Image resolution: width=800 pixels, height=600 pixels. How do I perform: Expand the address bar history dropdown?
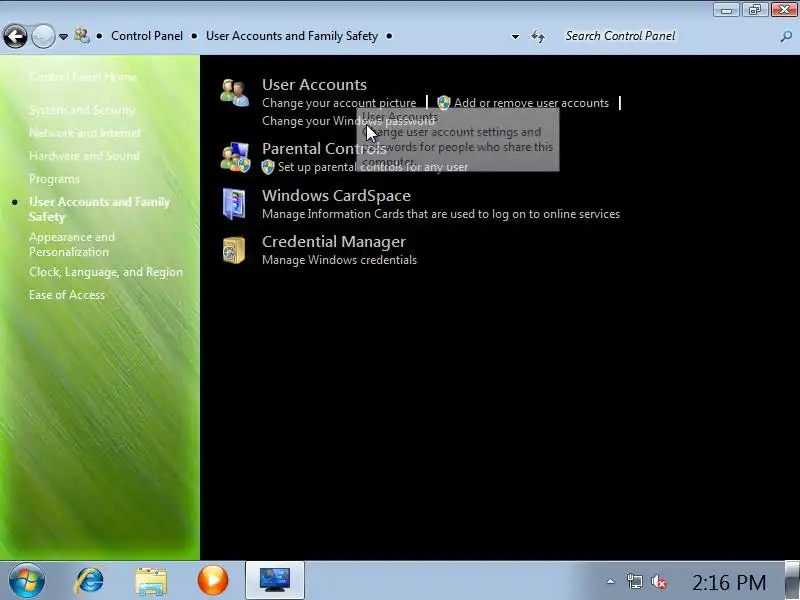click(x=515, y=37)
